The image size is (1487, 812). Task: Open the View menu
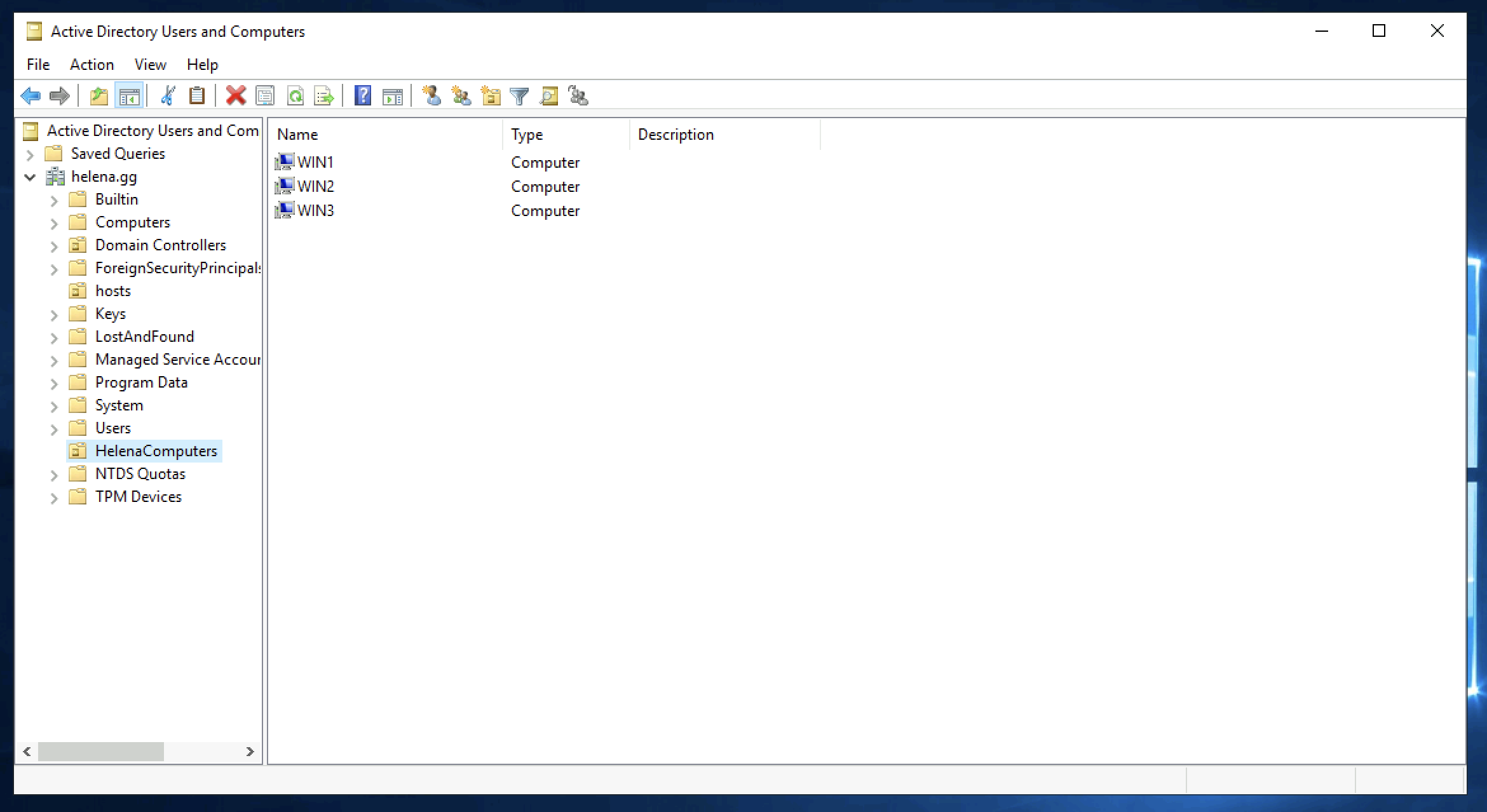pyautogui.click(x=150, y=64)
